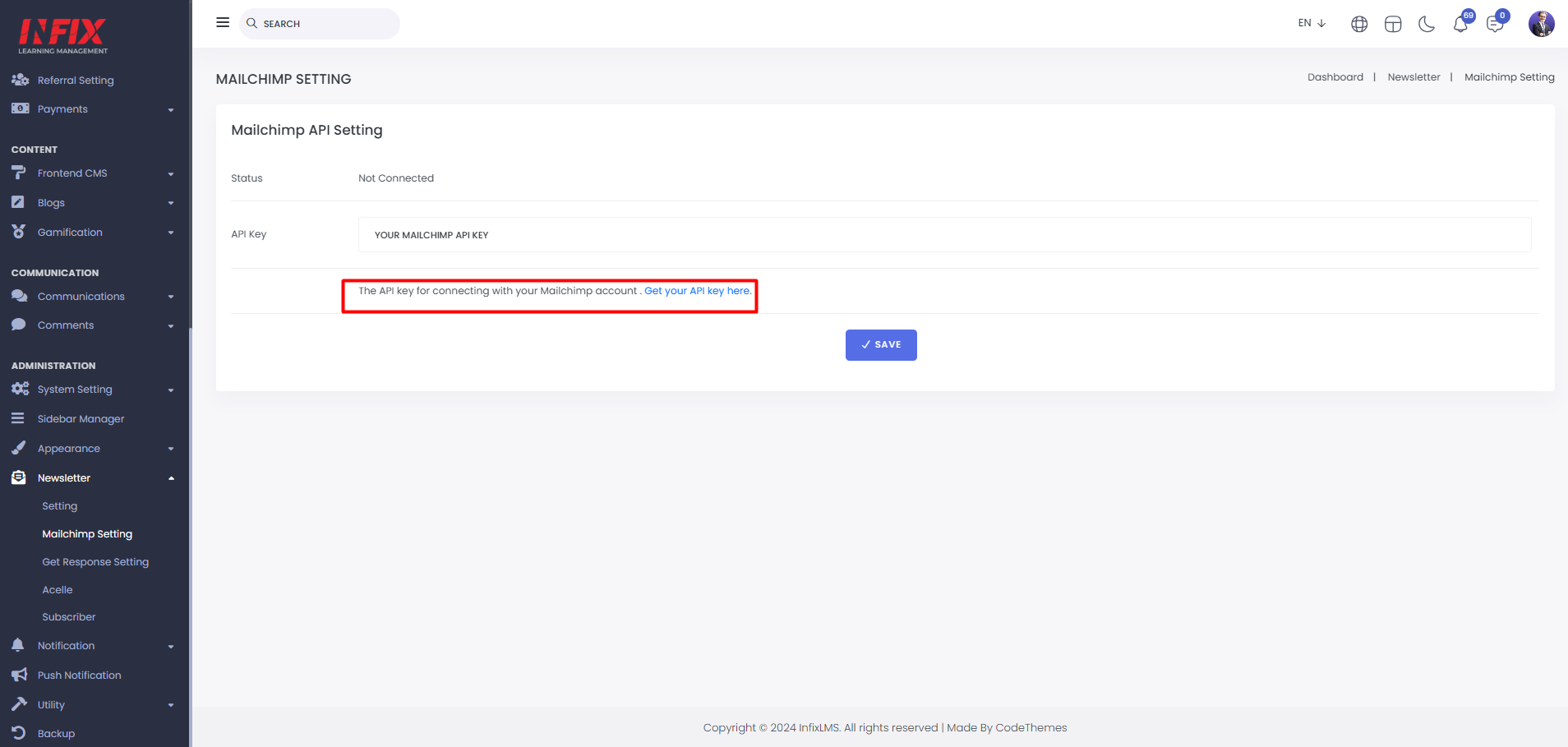Expand the Comments submenu arrow
This screenshot has width=1568, height=747.
171,325
